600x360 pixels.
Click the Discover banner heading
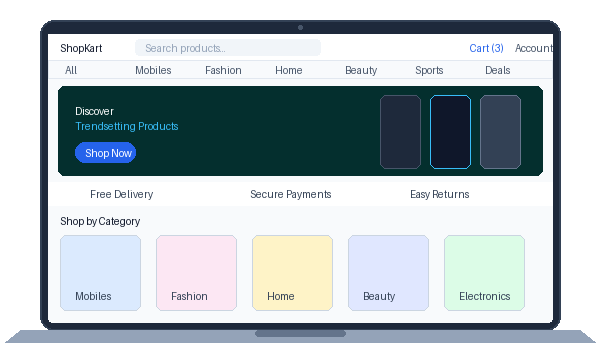94,111
